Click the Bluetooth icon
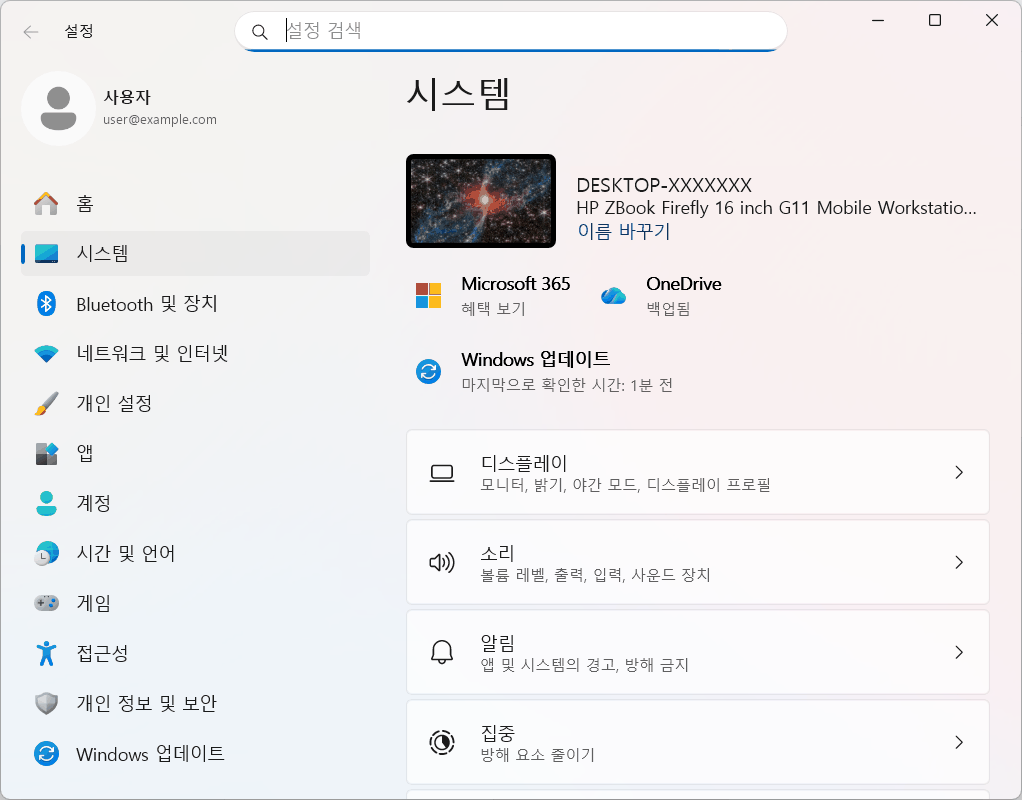The image size is (1022, 800). coord(46,304)
